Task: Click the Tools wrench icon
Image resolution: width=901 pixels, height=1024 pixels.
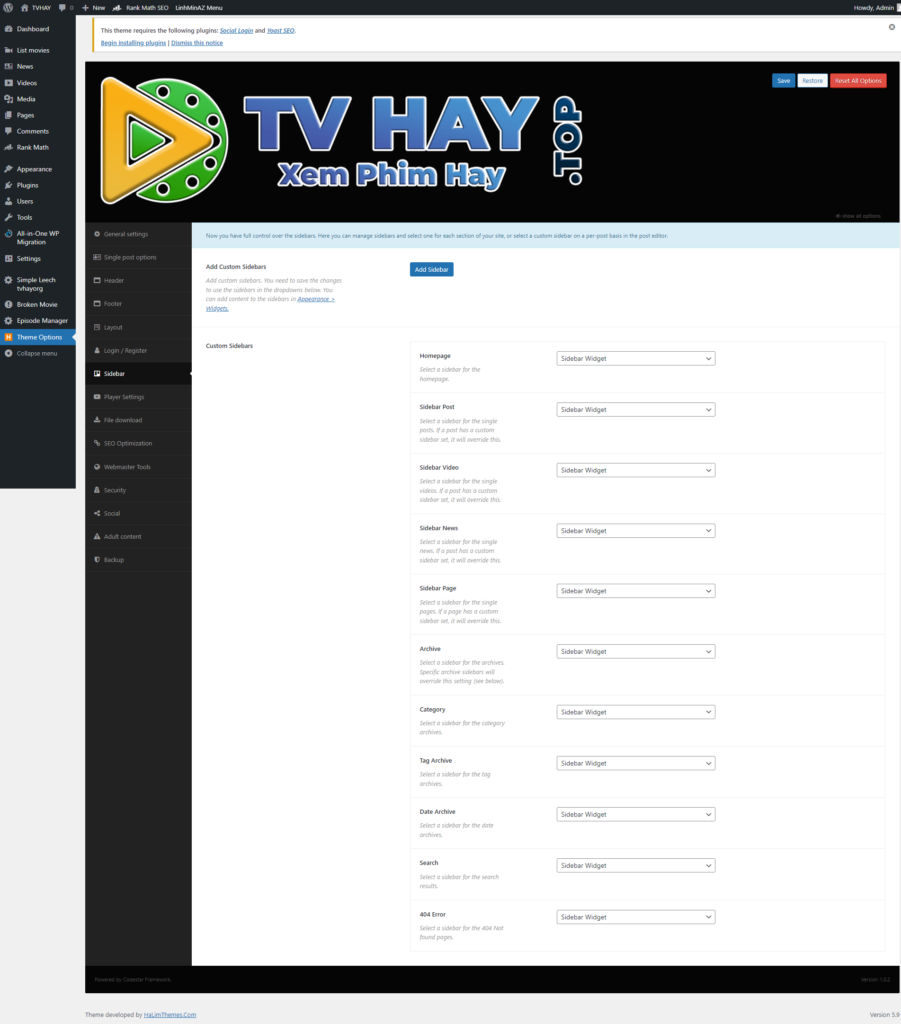Action: pyautogui.click(x=8, y=217)
